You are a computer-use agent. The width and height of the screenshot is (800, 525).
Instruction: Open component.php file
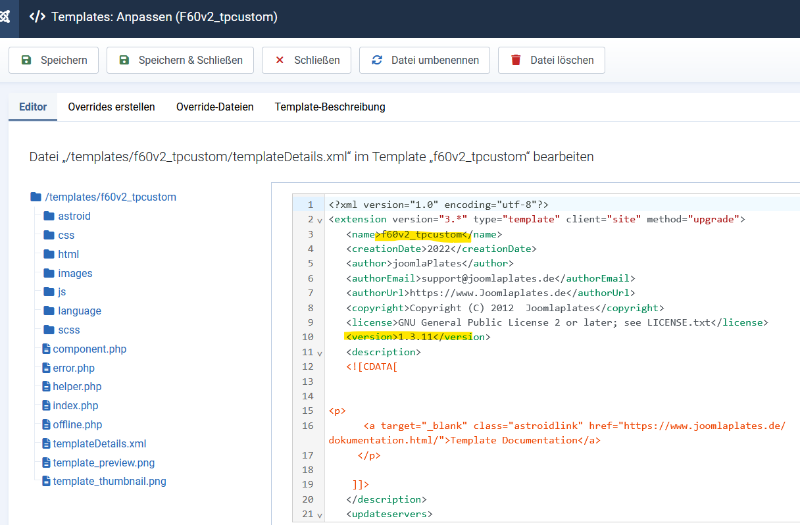pos(89,349)
